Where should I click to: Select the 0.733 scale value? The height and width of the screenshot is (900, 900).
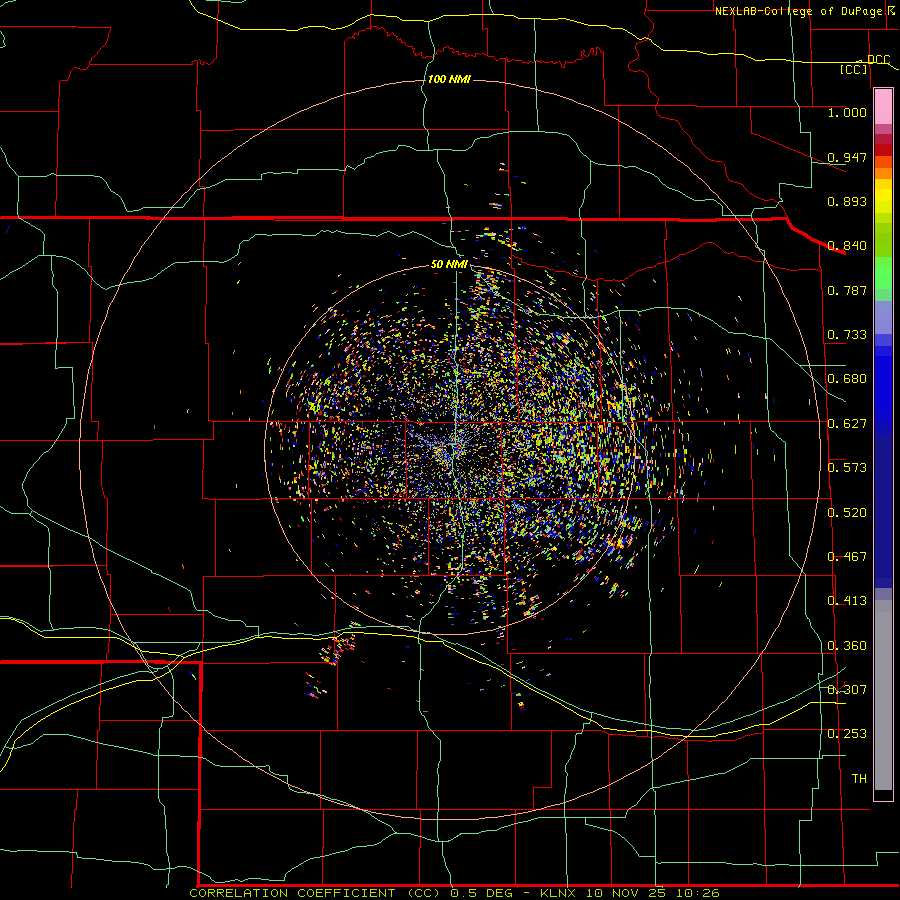click(847, 335)
